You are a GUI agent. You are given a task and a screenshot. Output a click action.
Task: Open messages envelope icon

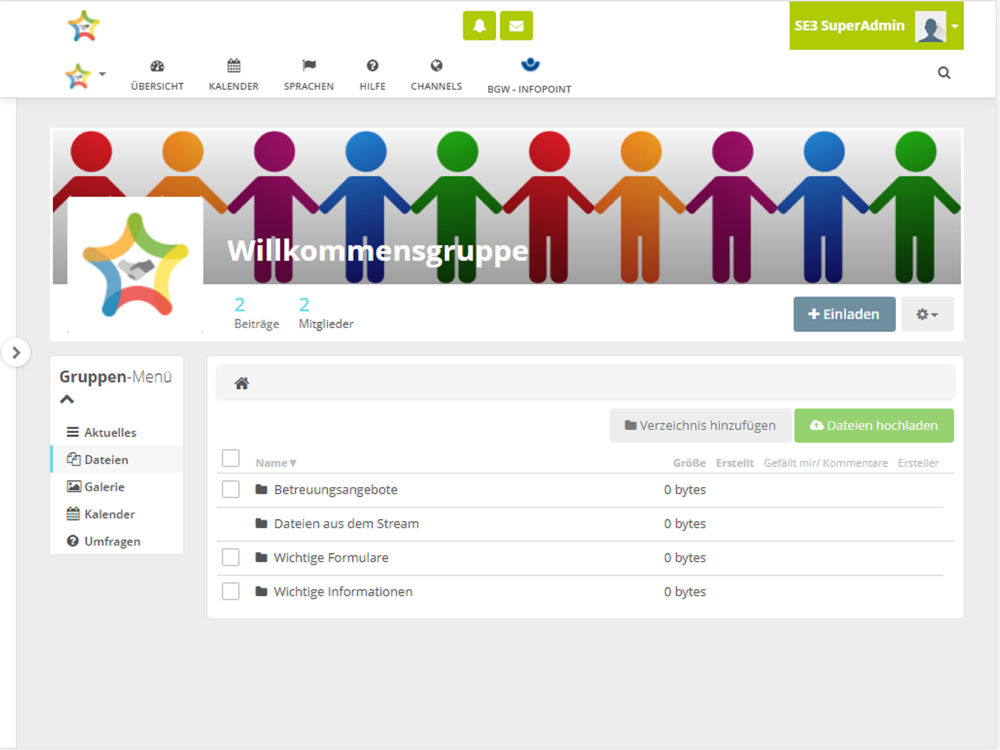[516, 26]
